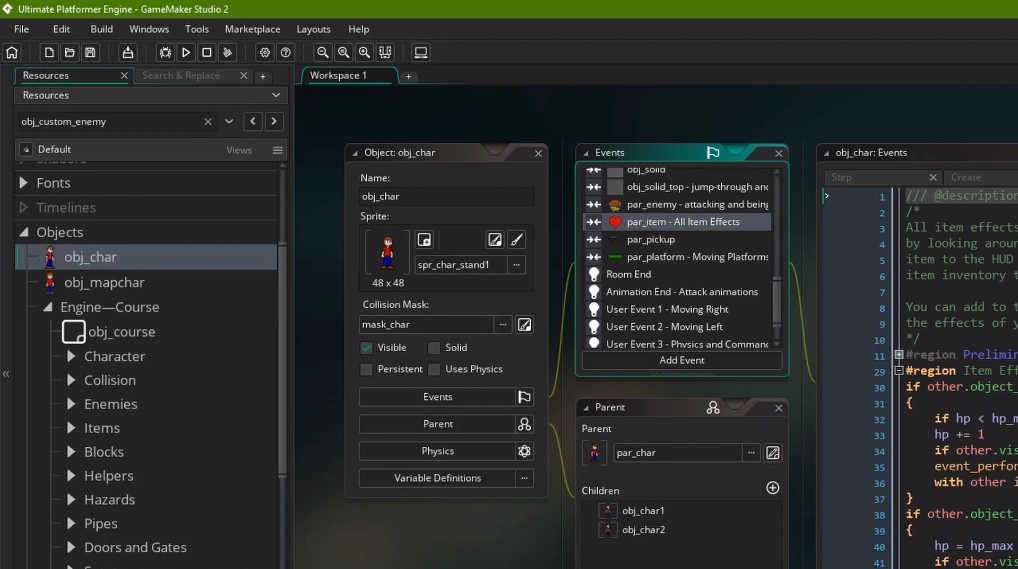Screen dimensions: 1018x569
Task: Click the new sprite icon beside sprite preview
Action: pyautogui.click(x=424, y=240)
